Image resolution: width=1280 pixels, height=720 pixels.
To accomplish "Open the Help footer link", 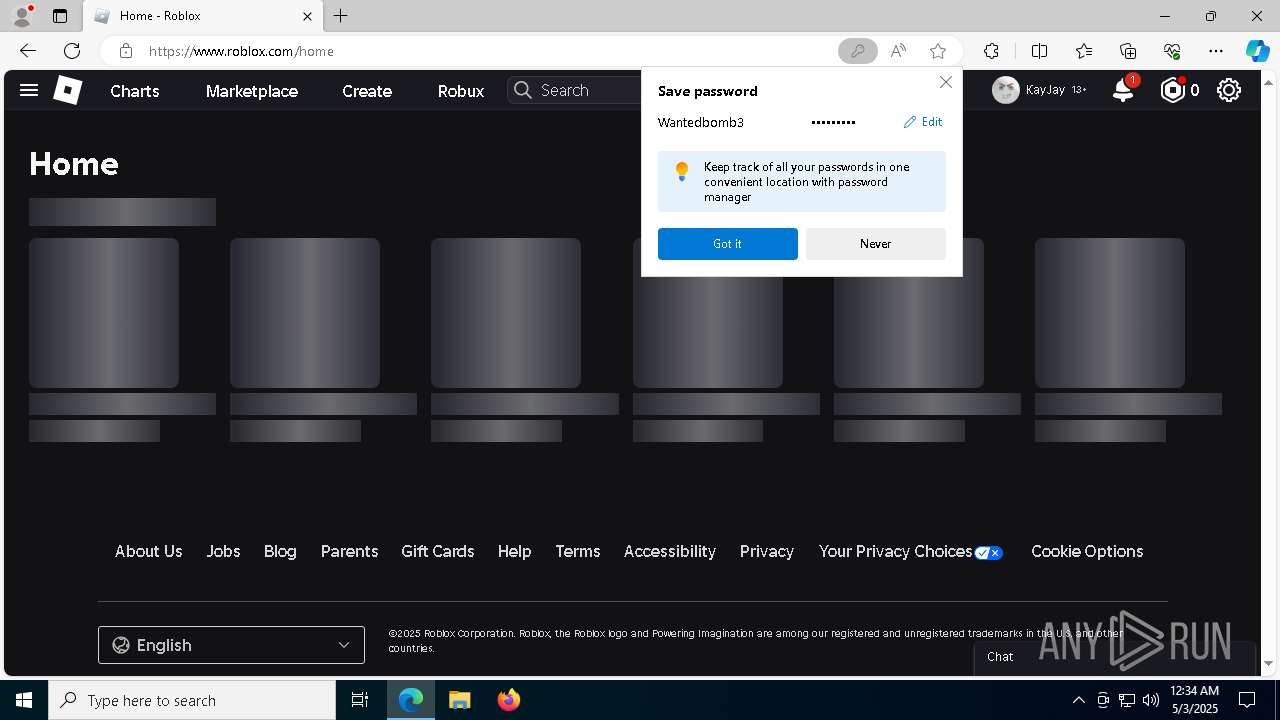I will point(514,551).
